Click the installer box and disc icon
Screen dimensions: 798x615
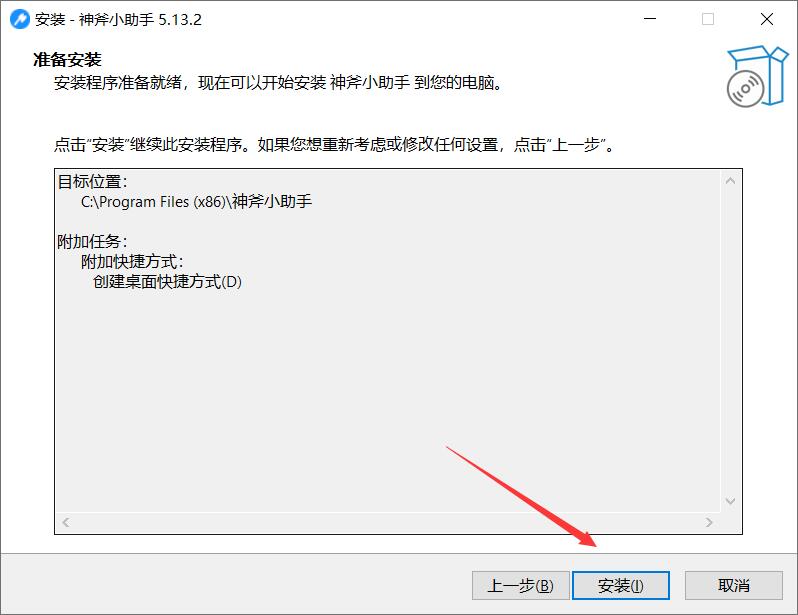(757, 76)
